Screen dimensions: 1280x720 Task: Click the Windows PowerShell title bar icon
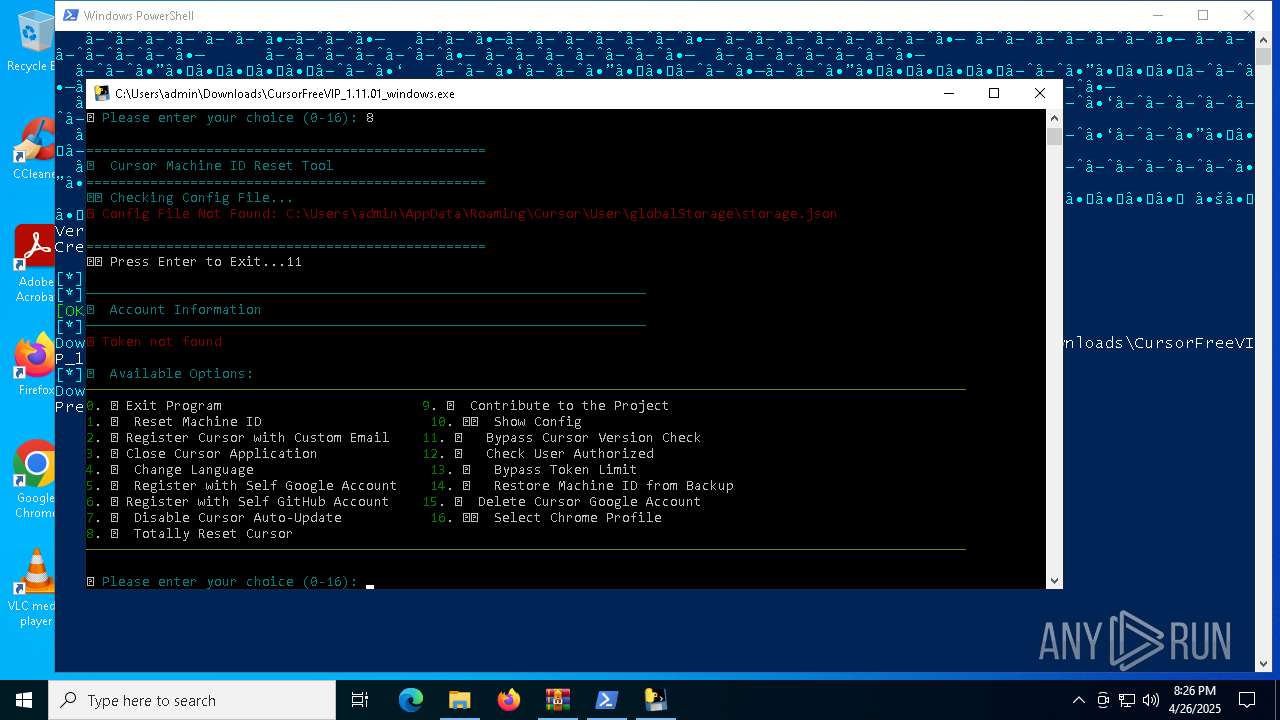(x=70, y=15)
